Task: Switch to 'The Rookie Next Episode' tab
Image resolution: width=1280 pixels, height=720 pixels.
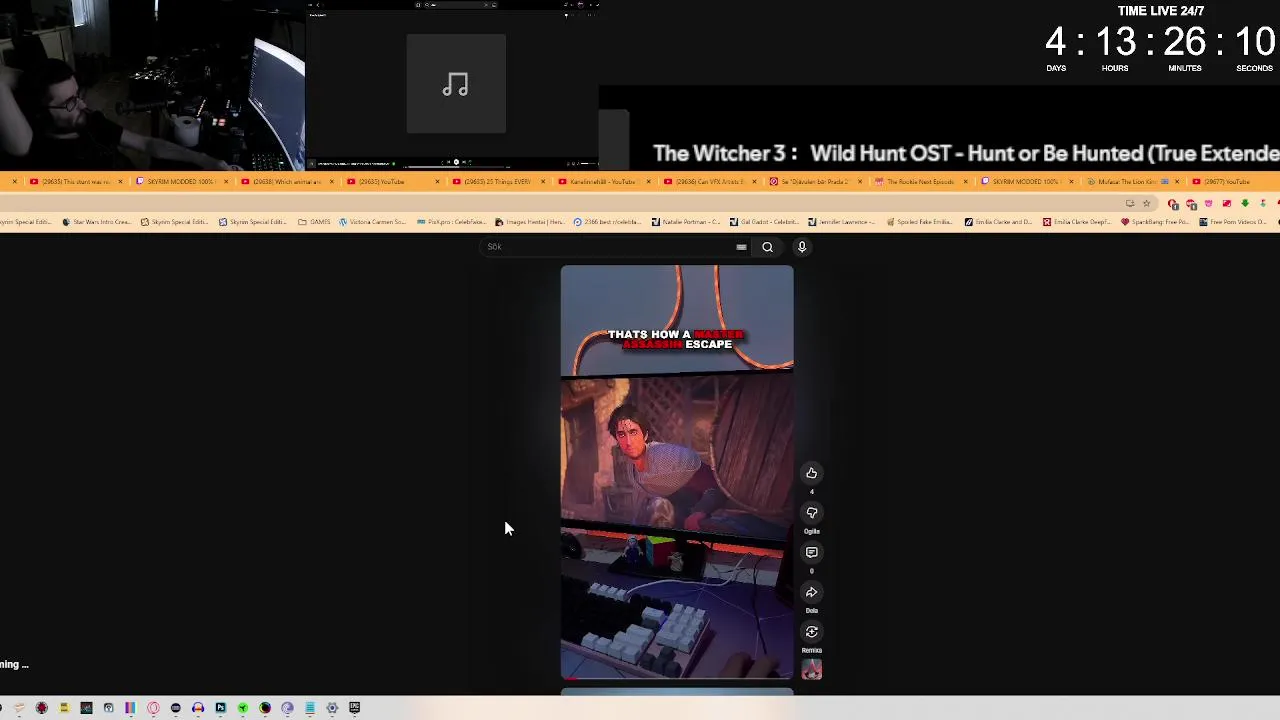Action: 919,182
